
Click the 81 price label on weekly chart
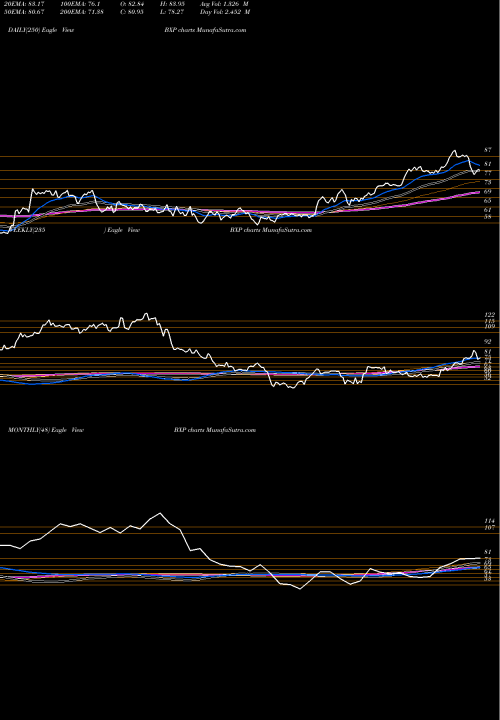488,352
